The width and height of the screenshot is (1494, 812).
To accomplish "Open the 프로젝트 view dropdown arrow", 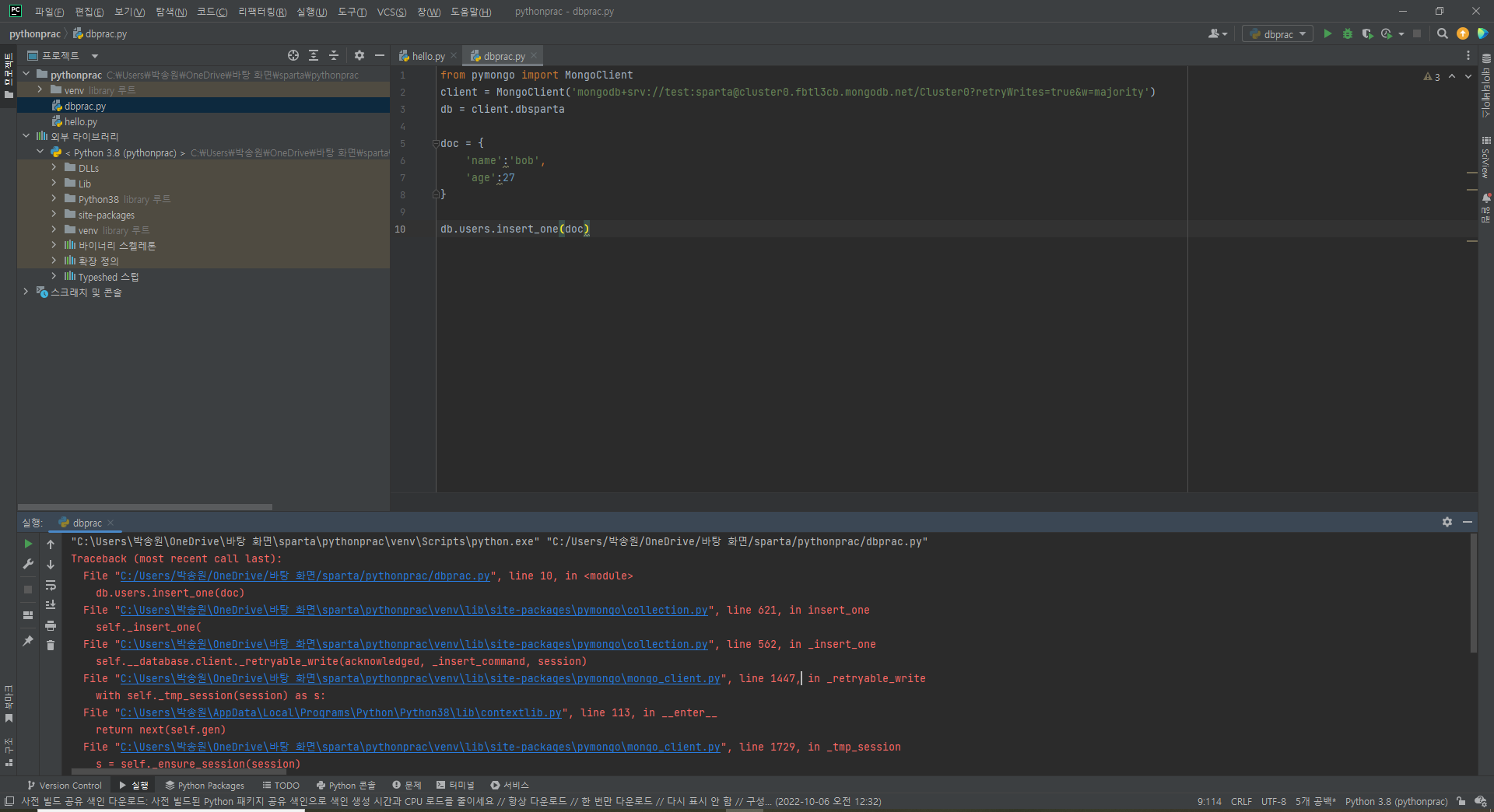I will (95, 56).
